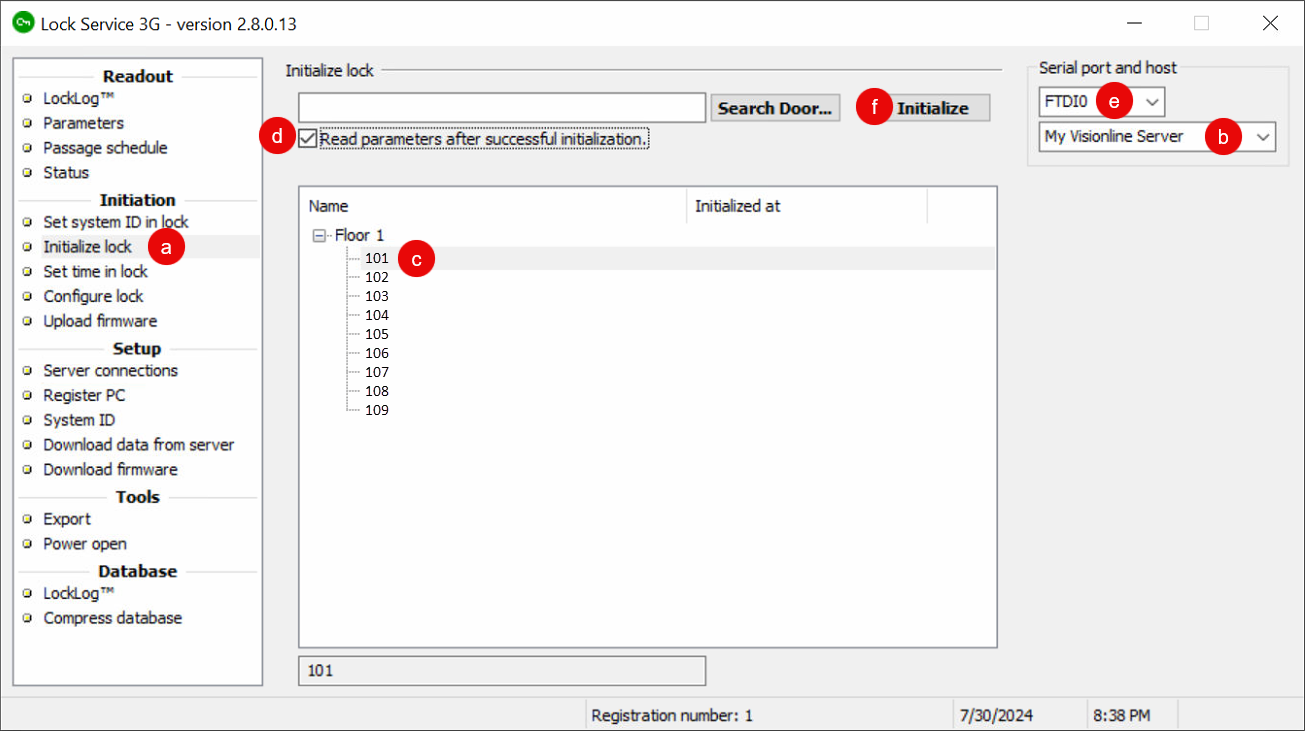The image size is (1305, 731).
Task: Open Server connections under Setup
Action: pyautogui.click(x=110, y=370)
